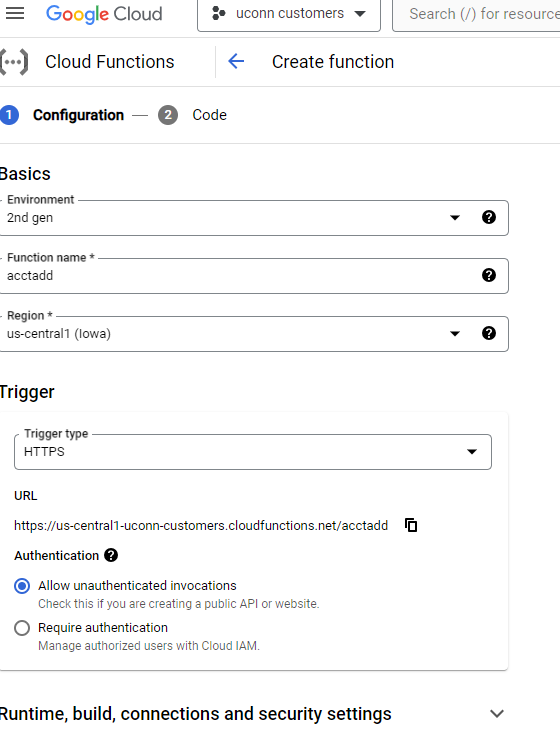
Task: Open the Region dropdown us-central1 (Iowa)
Action: click(x=253, y=334)
